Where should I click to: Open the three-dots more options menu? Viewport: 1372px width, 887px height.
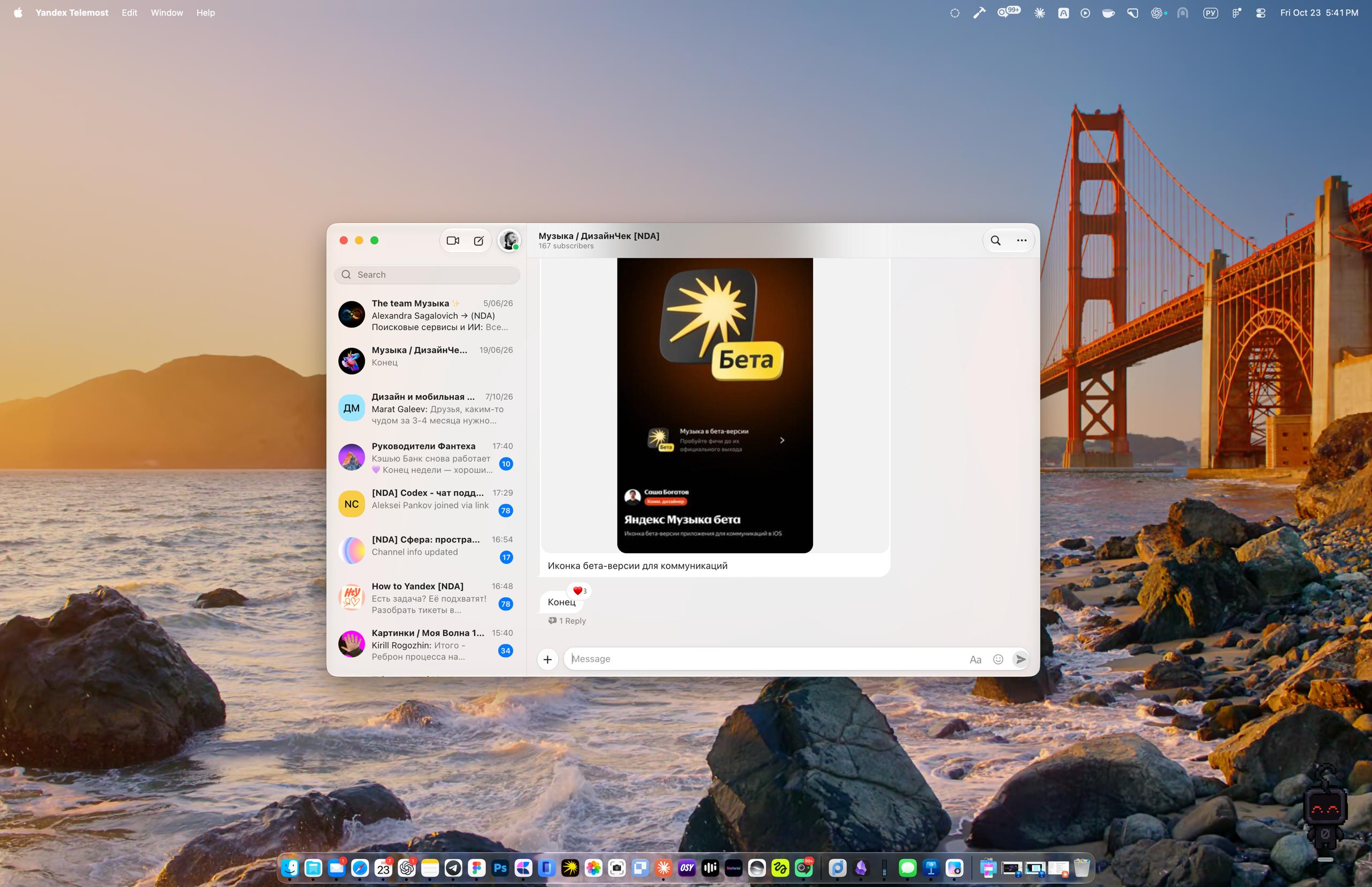coord(1021,241)
